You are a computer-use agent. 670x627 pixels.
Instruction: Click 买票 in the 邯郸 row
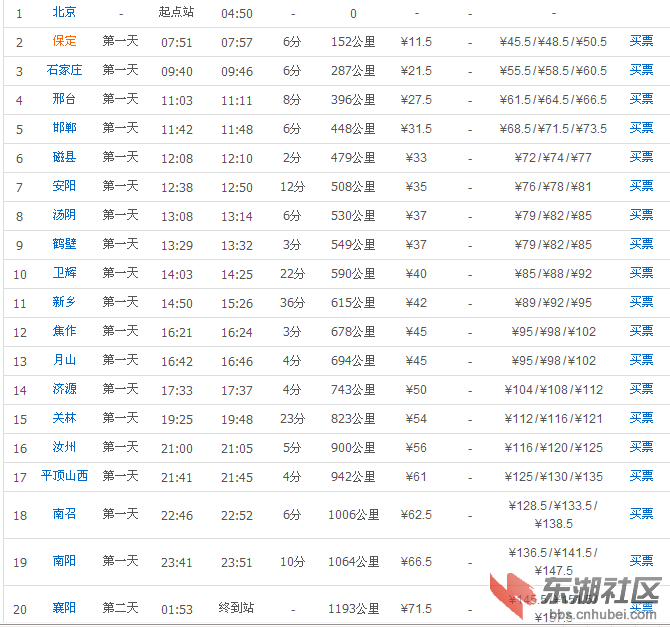641,128
